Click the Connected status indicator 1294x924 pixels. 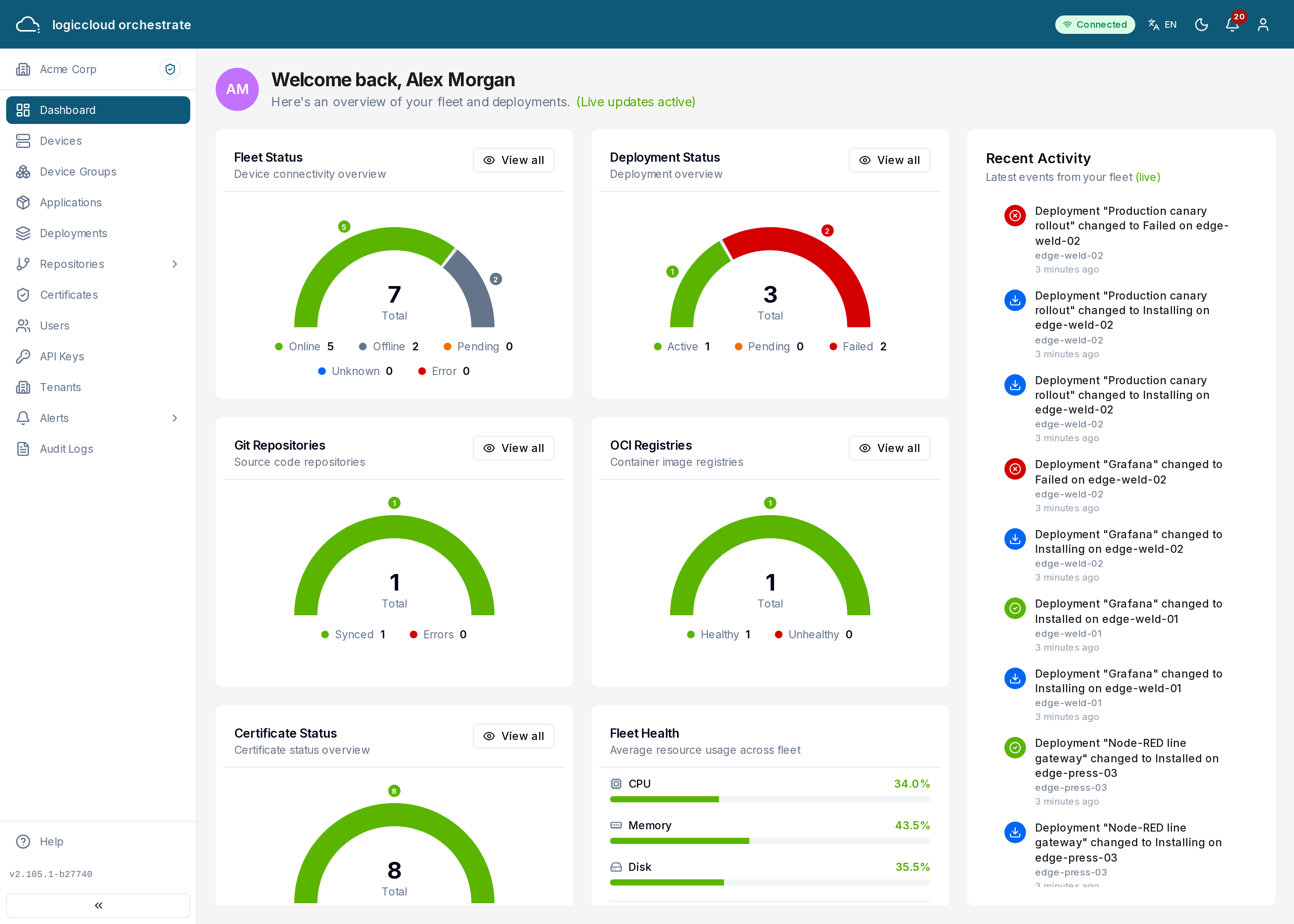tap(1095, 25)
